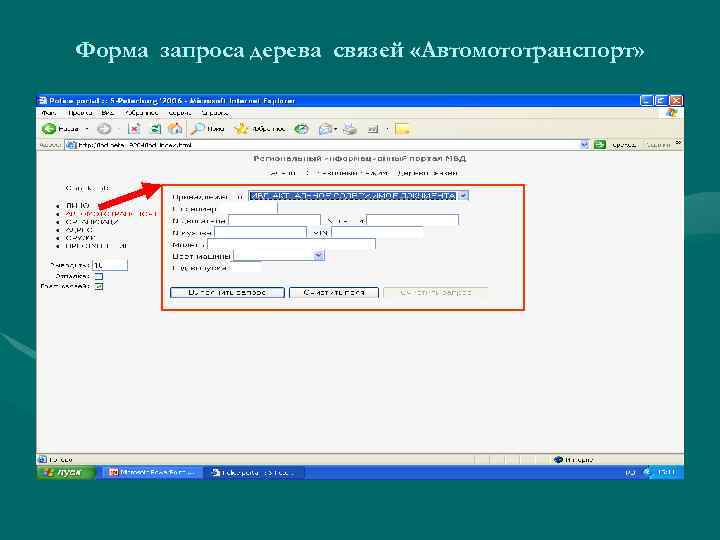Click the Forward arrow icon in toolbar
Viewport: 720px width, 540px height.
tap(104, 129)
